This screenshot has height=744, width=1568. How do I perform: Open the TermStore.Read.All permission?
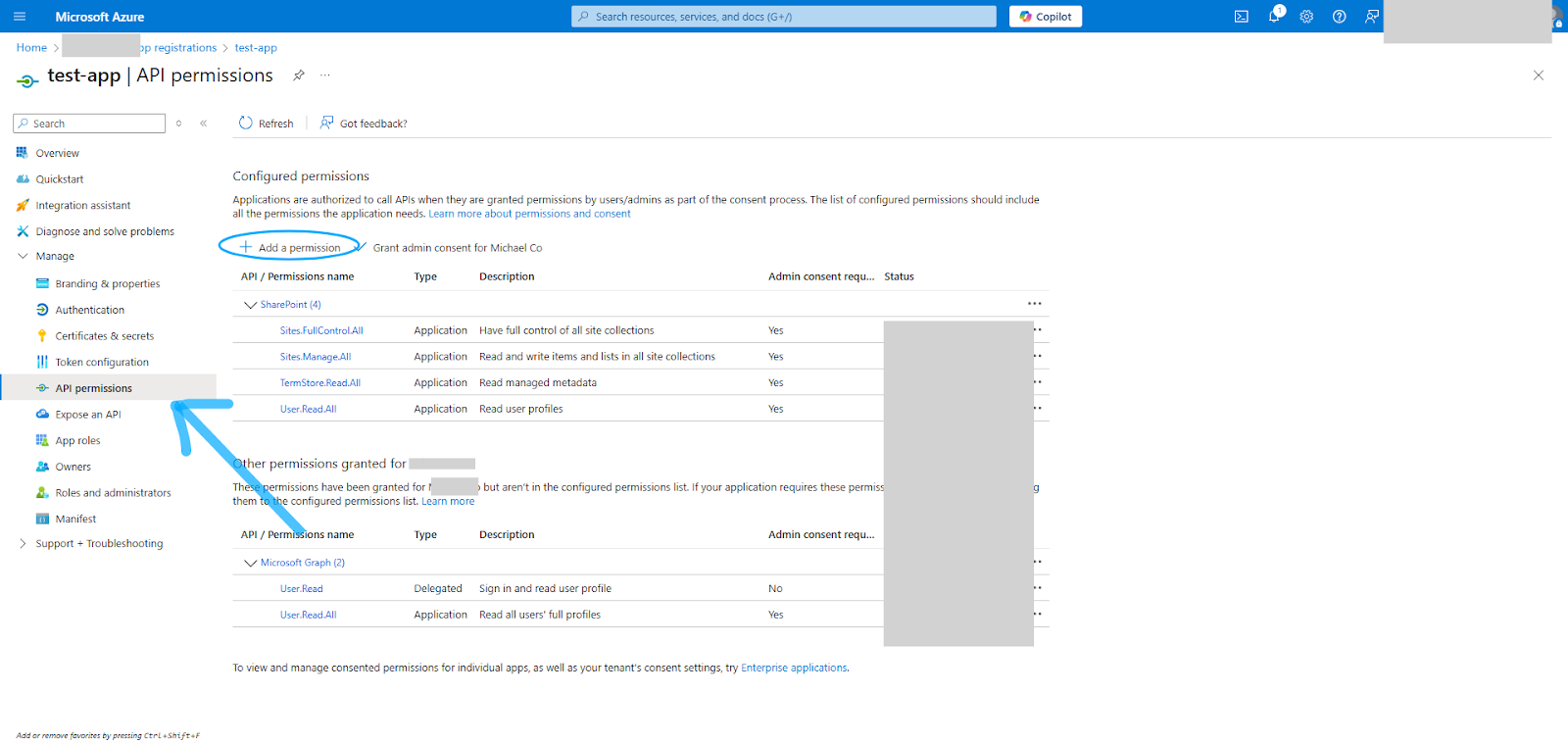click(320, 383)
